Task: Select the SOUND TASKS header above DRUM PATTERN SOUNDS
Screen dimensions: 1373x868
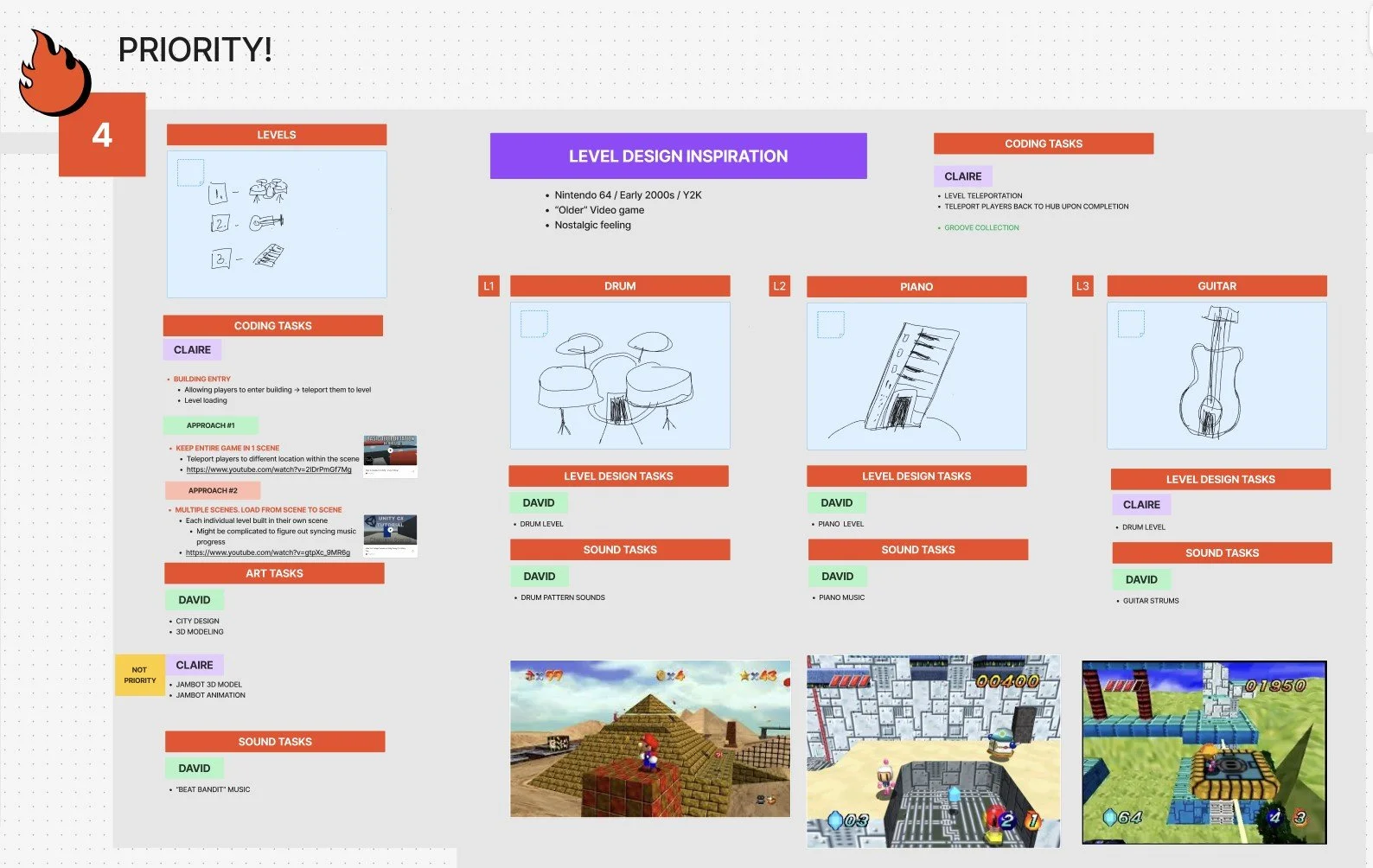Action: pos(620,550)
